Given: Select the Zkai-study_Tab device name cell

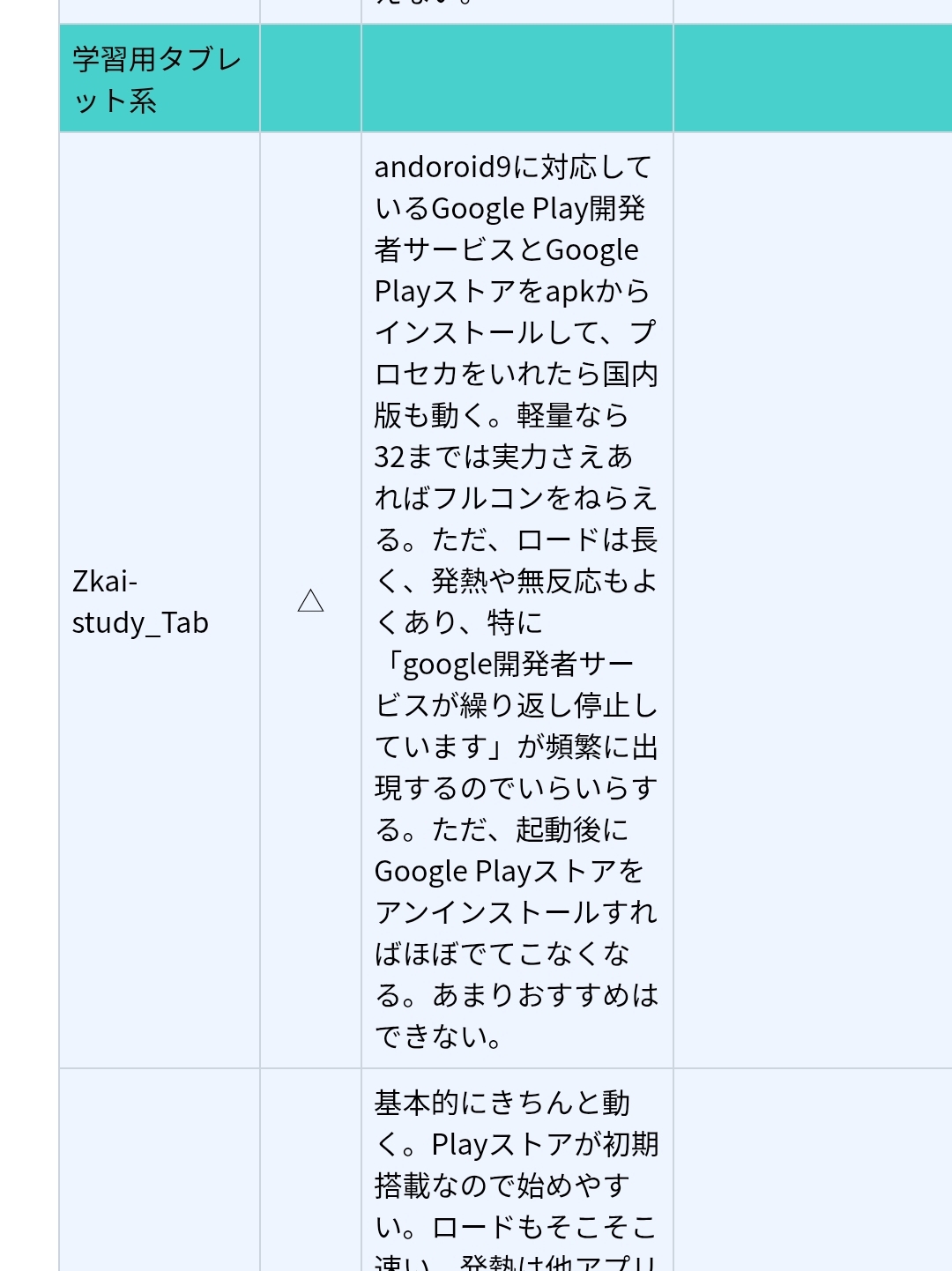Looking at the screenshot, I should coord(140,602).
